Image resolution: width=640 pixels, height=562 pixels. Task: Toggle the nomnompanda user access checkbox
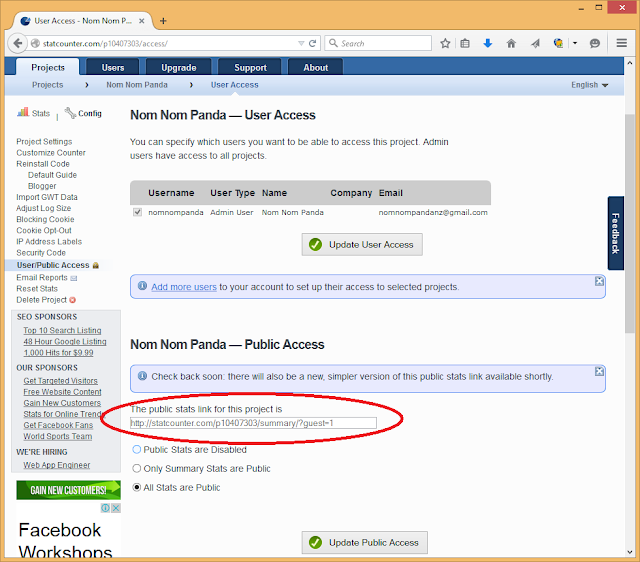point(138,212)
